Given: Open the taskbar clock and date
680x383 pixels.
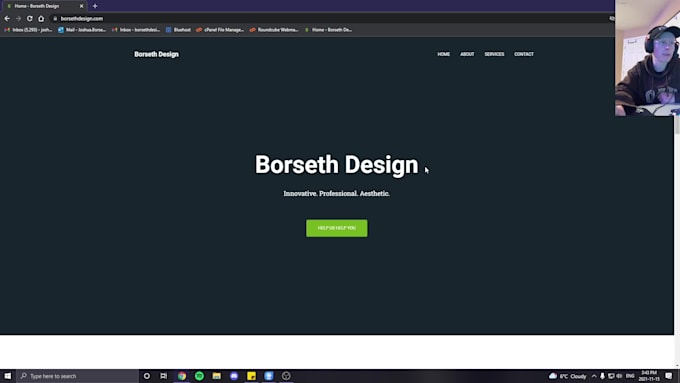Looking at the screenshot, I should tap(649, 376).
